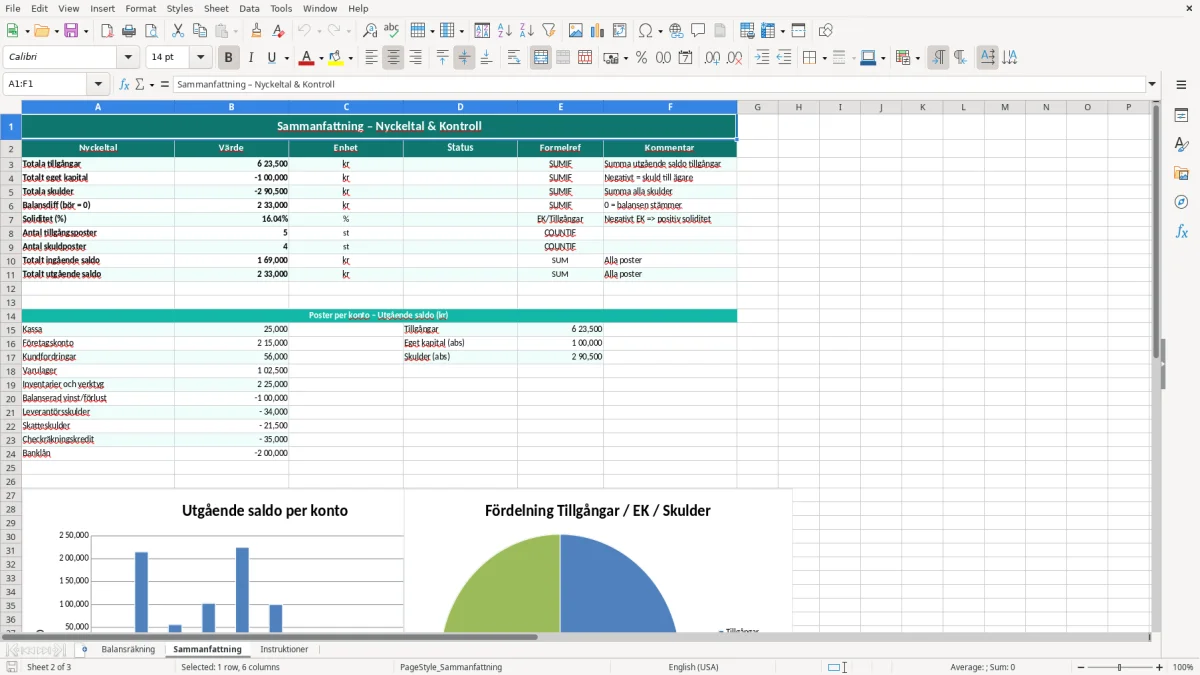Sort descending Z to A
The image size is (1200, 675).
click(x=527, y=31)
